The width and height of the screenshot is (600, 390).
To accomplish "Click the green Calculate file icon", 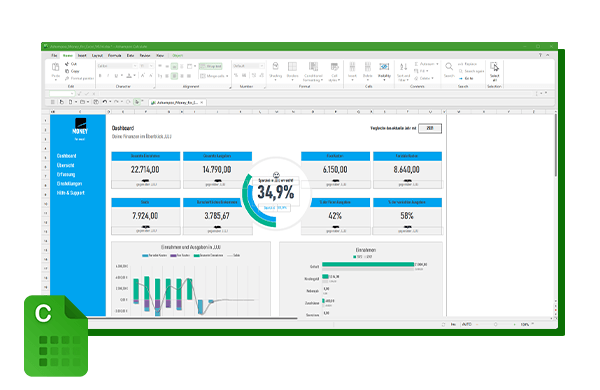I will 56,336.
